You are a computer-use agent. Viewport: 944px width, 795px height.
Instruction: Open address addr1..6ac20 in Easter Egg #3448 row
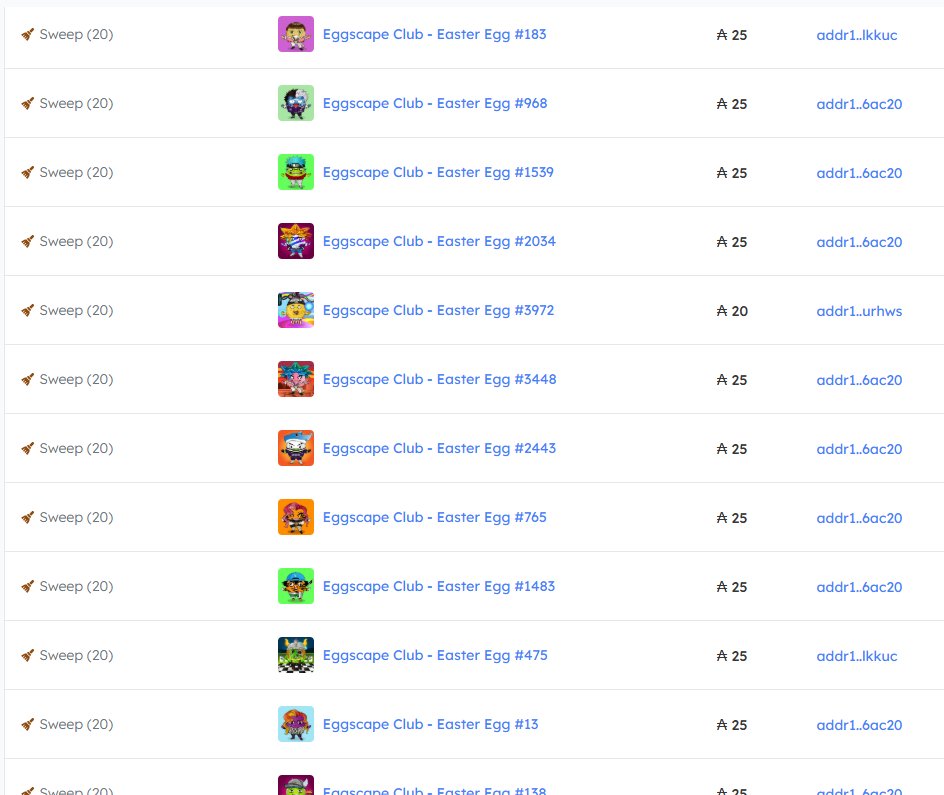click(x=859, y=380)
